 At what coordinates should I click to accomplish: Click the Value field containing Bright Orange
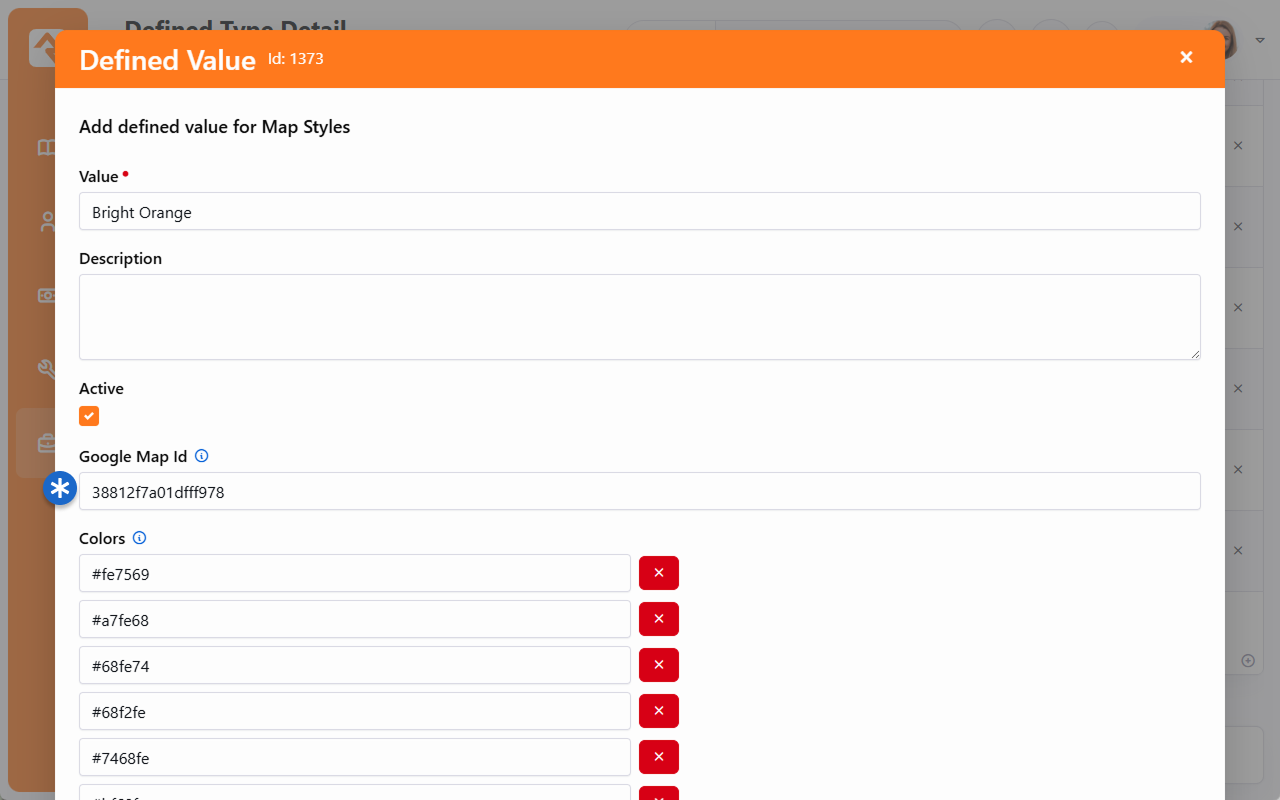click(639, 212)
